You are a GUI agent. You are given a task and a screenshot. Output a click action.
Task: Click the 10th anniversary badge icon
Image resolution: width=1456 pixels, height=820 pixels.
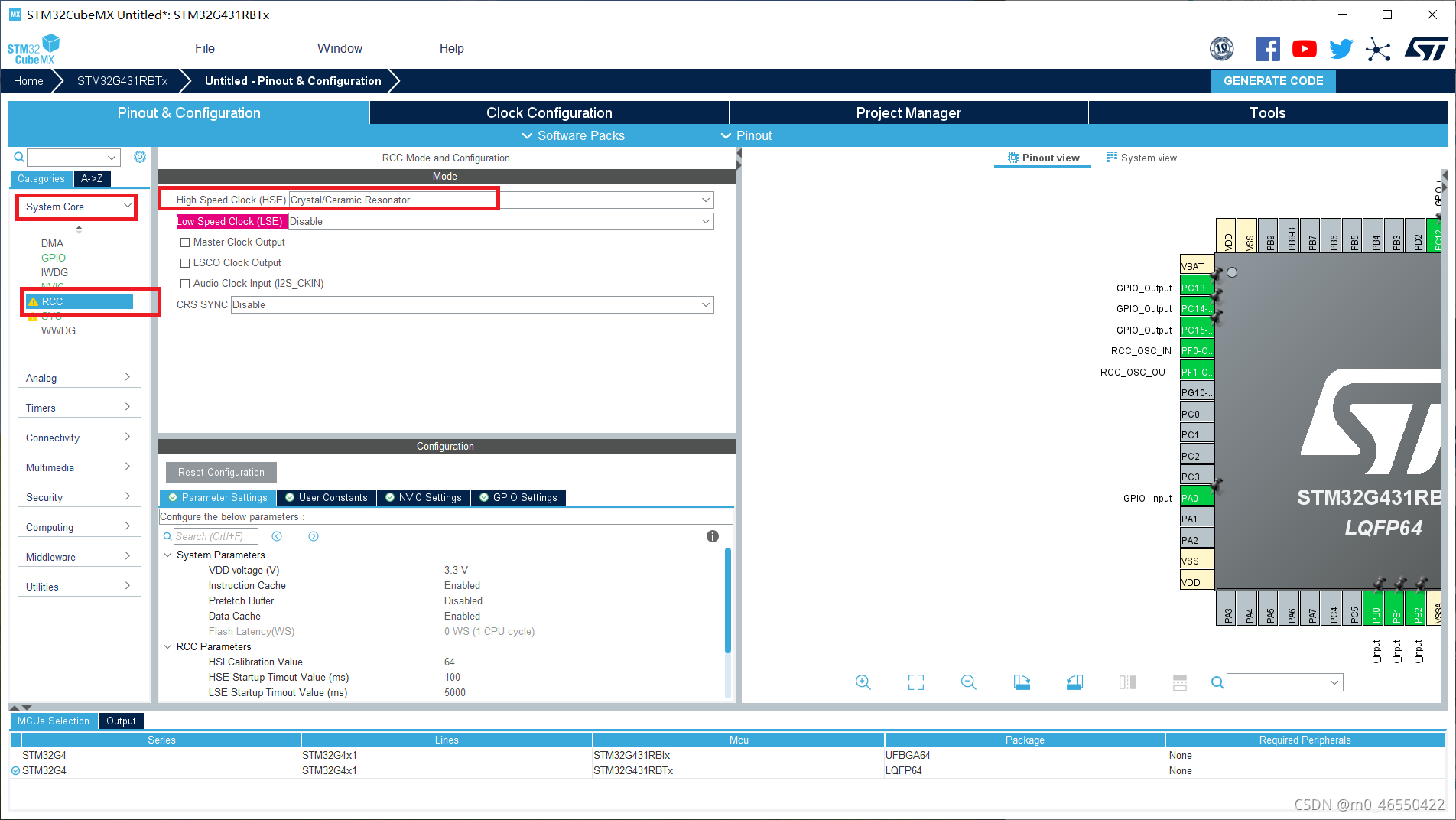click(1222, 49)
